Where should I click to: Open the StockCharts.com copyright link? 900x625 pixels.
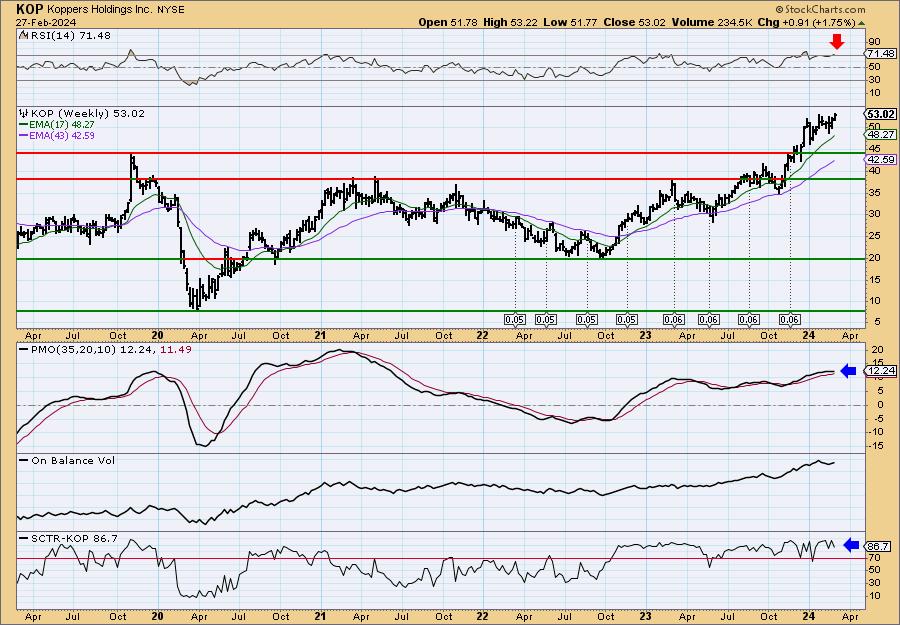pyautogui.click(x=820, y=9)
